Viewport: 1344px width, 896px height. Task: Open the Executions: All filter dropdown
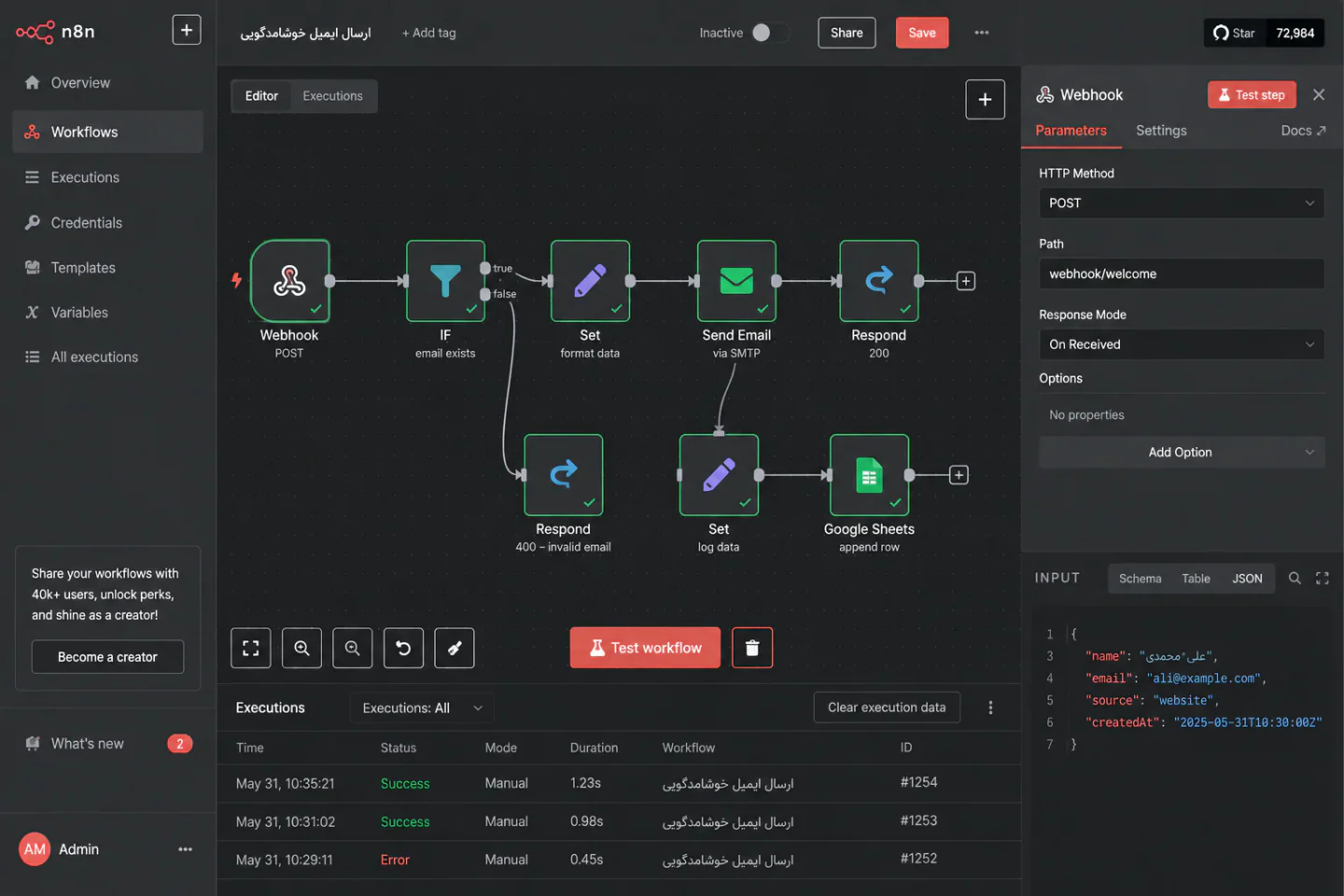point(422,708)
